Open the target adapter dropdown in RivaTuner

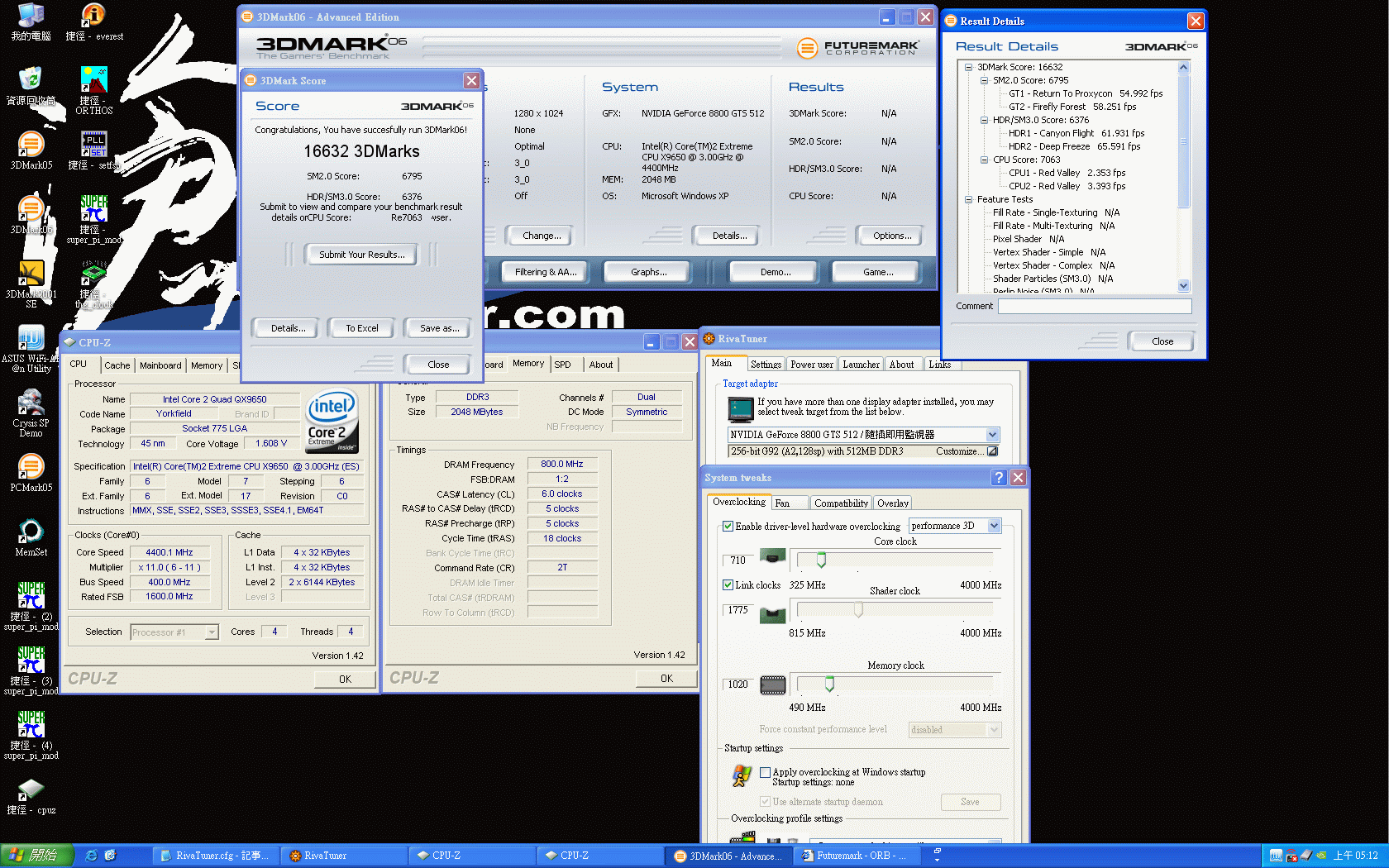click(992, 435)
